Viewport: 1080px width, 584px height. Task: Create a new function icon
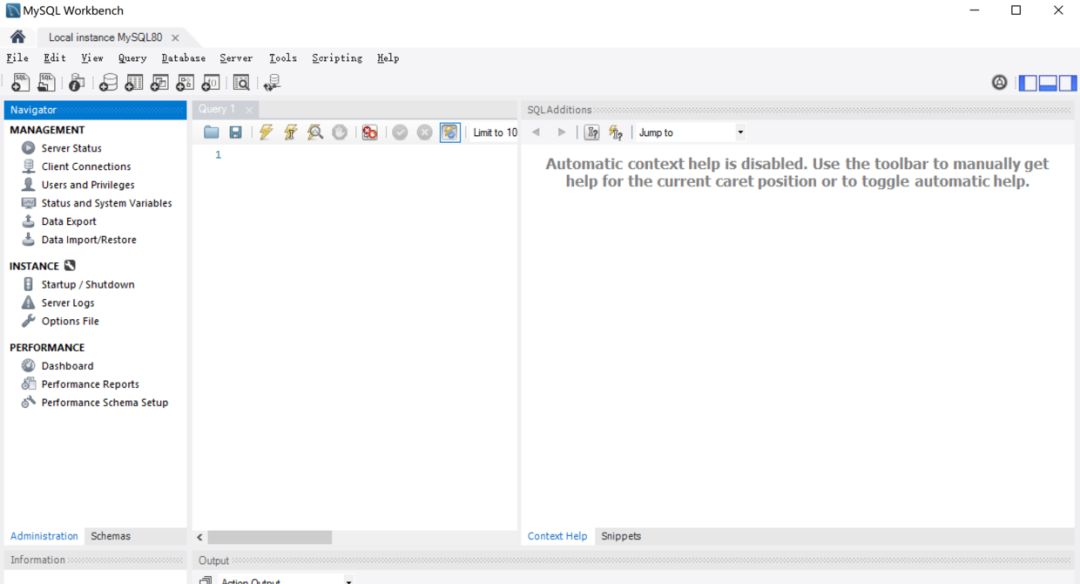(x=210, y=83)
